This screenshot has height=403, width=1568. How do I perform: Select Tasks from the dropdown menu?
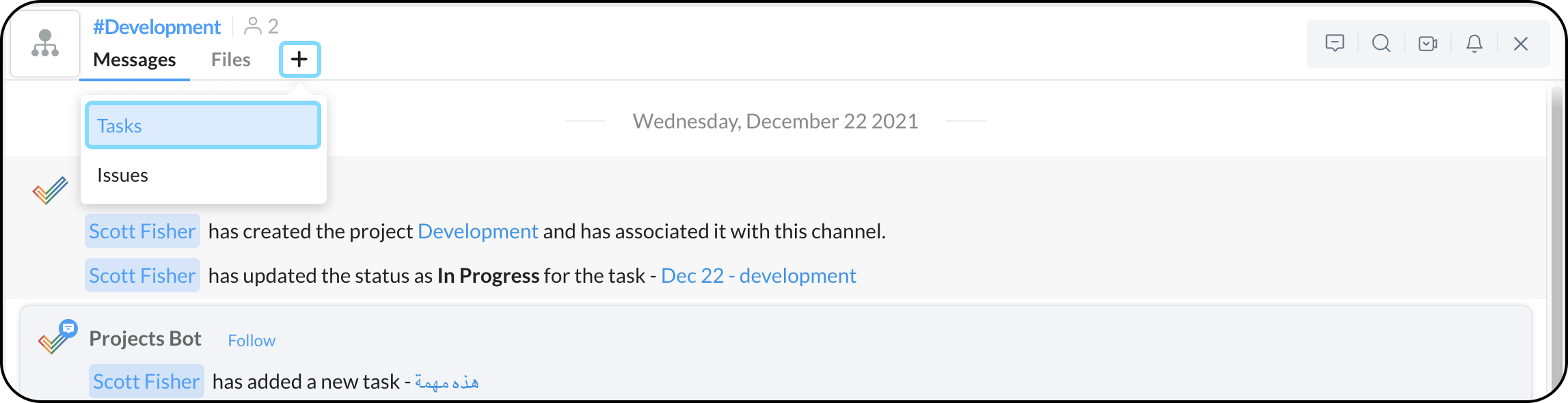pyautogui.click(x=203, y=126)
